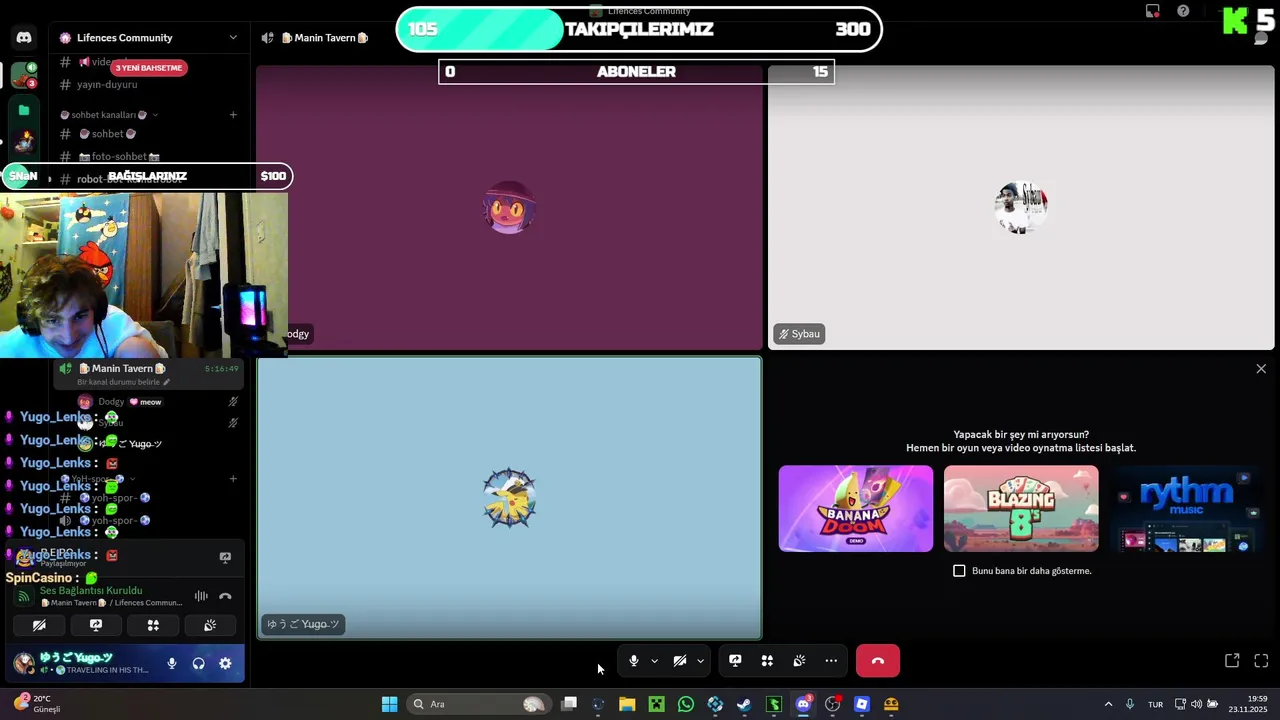Open Manin Tavern voice channel entry

point(148,374)
